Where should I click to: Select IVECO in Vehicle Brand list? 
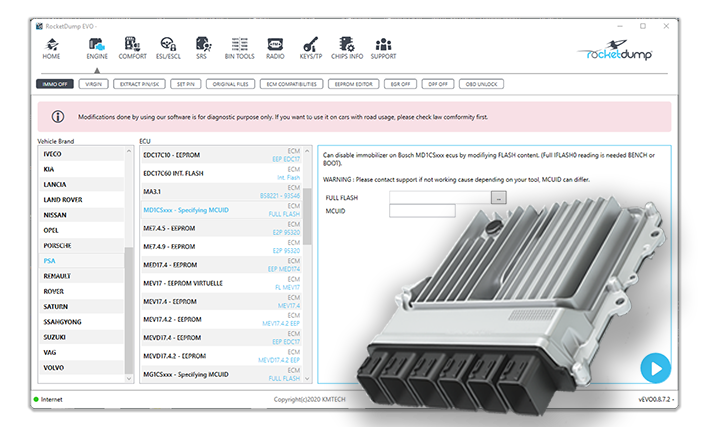[x=81, y=154]
